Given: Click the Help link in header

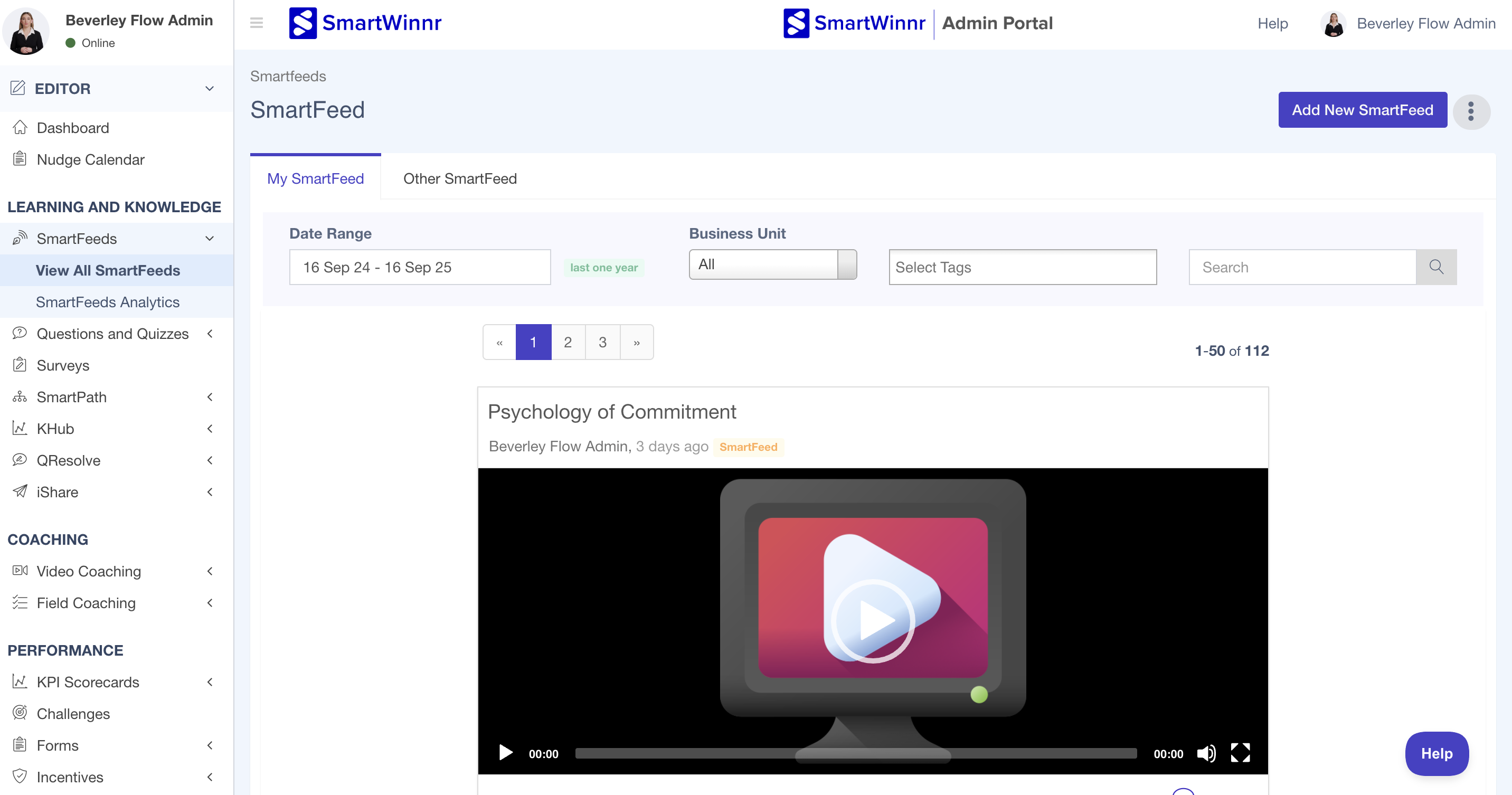Looking at the screenshot, I should click(1272, 23).
